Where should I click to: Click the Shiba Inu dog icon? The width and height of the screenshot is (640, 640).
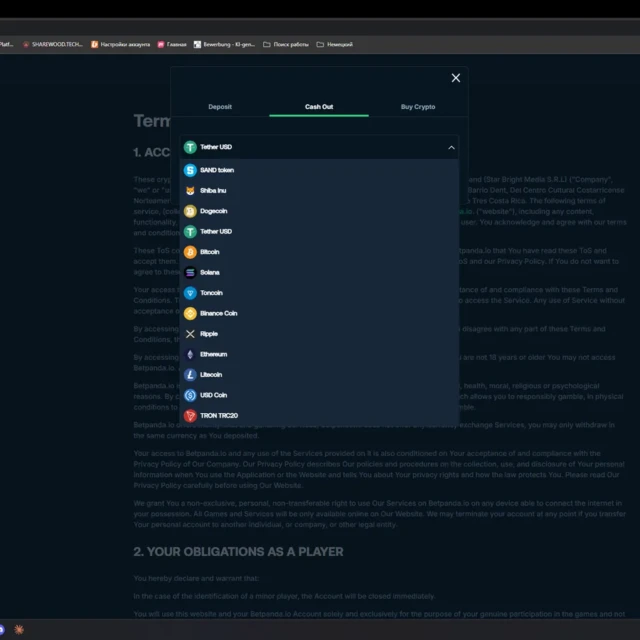tap(190, 191)
